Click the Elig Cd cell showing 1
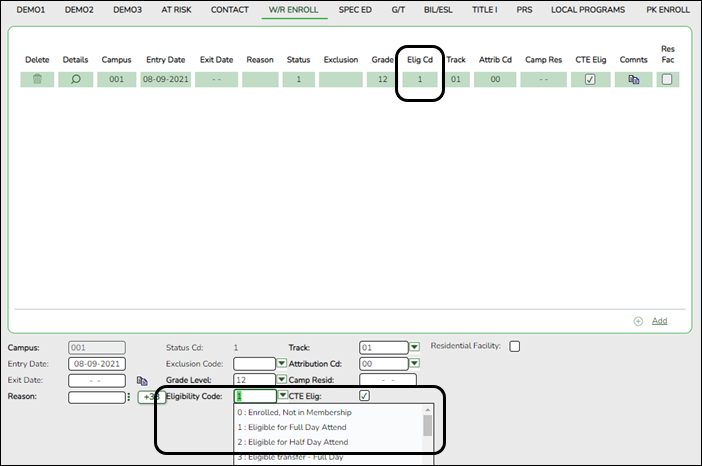This screenshot has height=466, width=702. tap(420, 79)
